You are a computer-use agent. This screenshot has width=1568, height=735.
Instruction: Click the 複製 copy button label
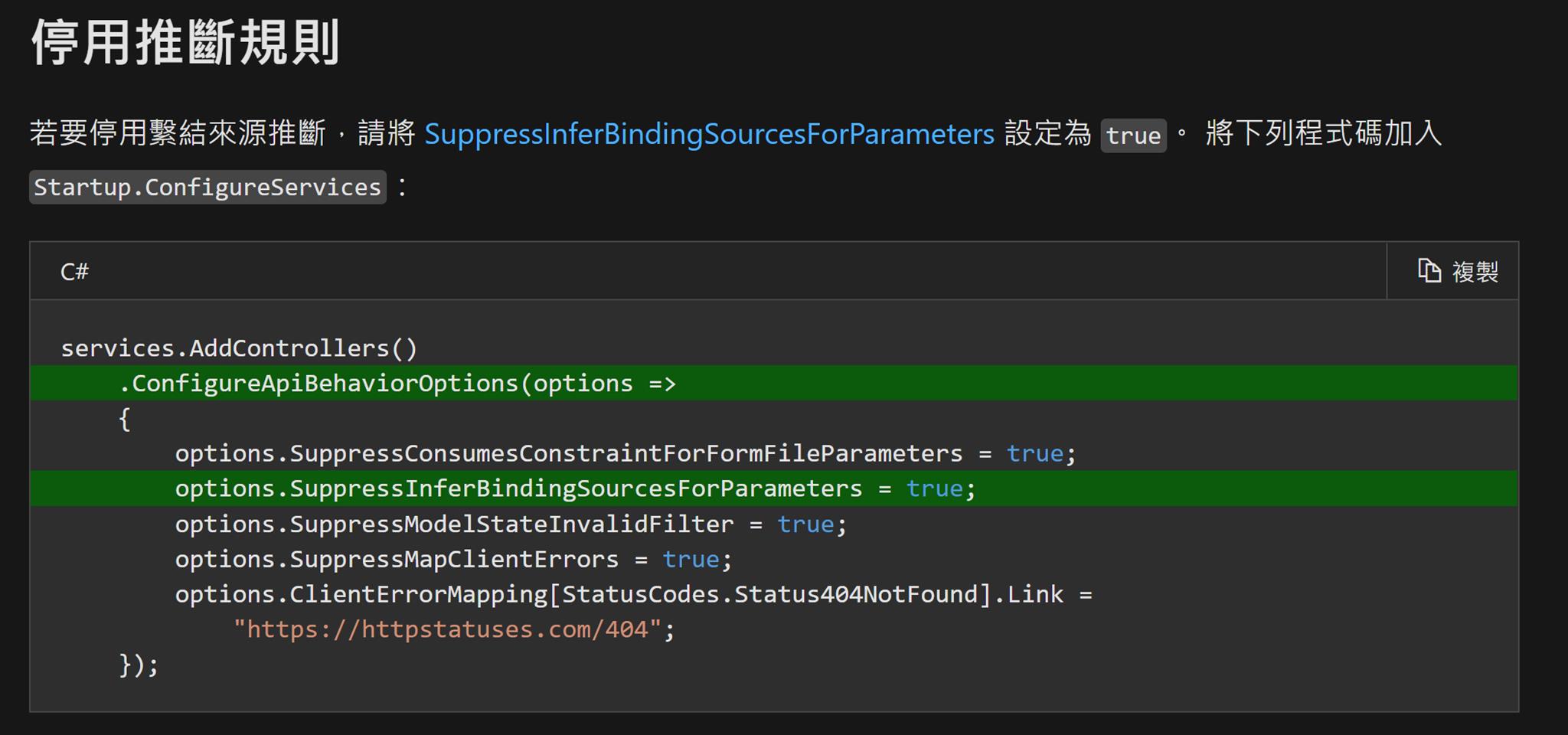click(x=1475, y=272)
